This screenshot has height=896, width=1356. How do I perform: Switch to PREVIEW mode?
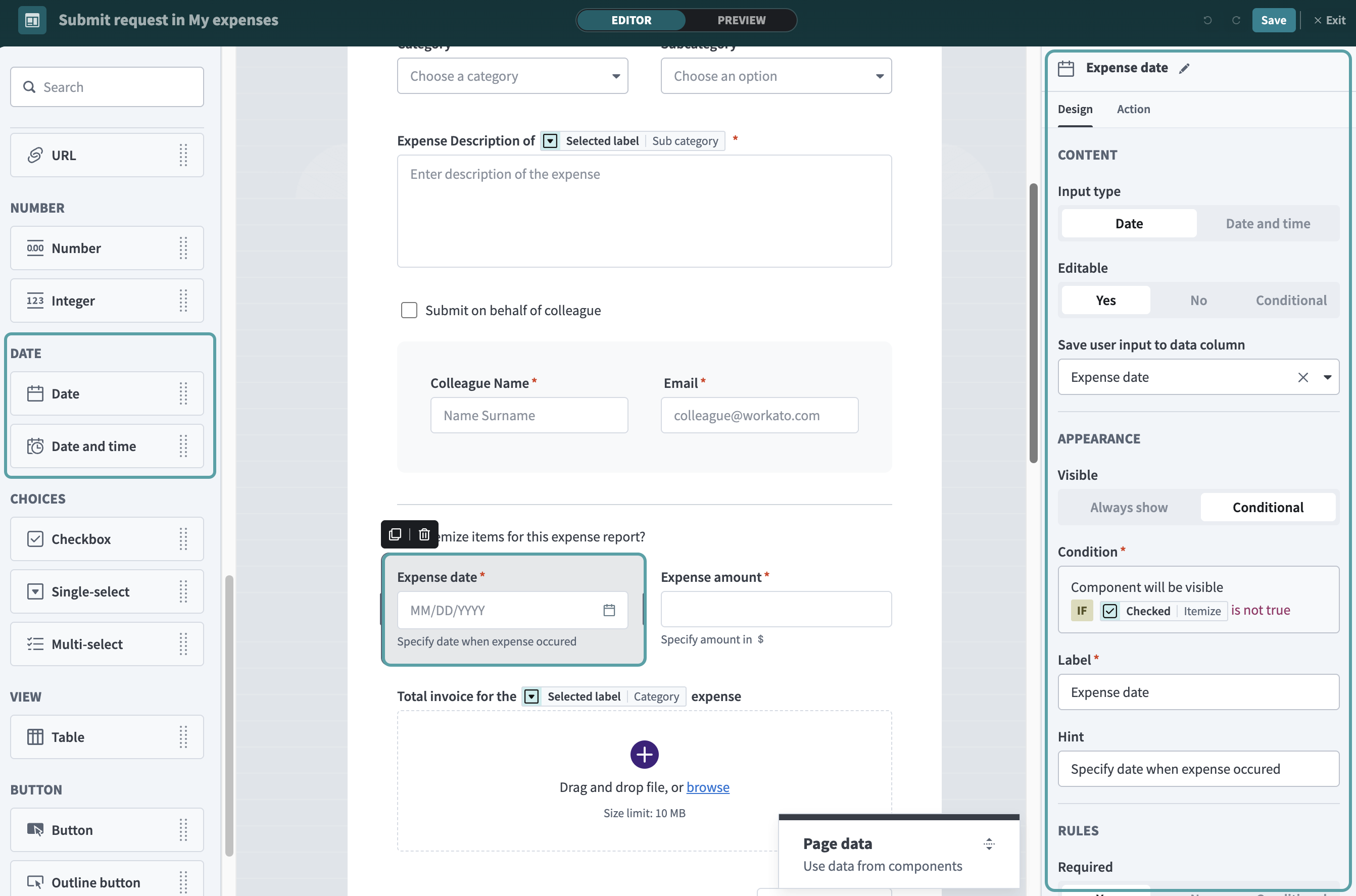(741, 20)
